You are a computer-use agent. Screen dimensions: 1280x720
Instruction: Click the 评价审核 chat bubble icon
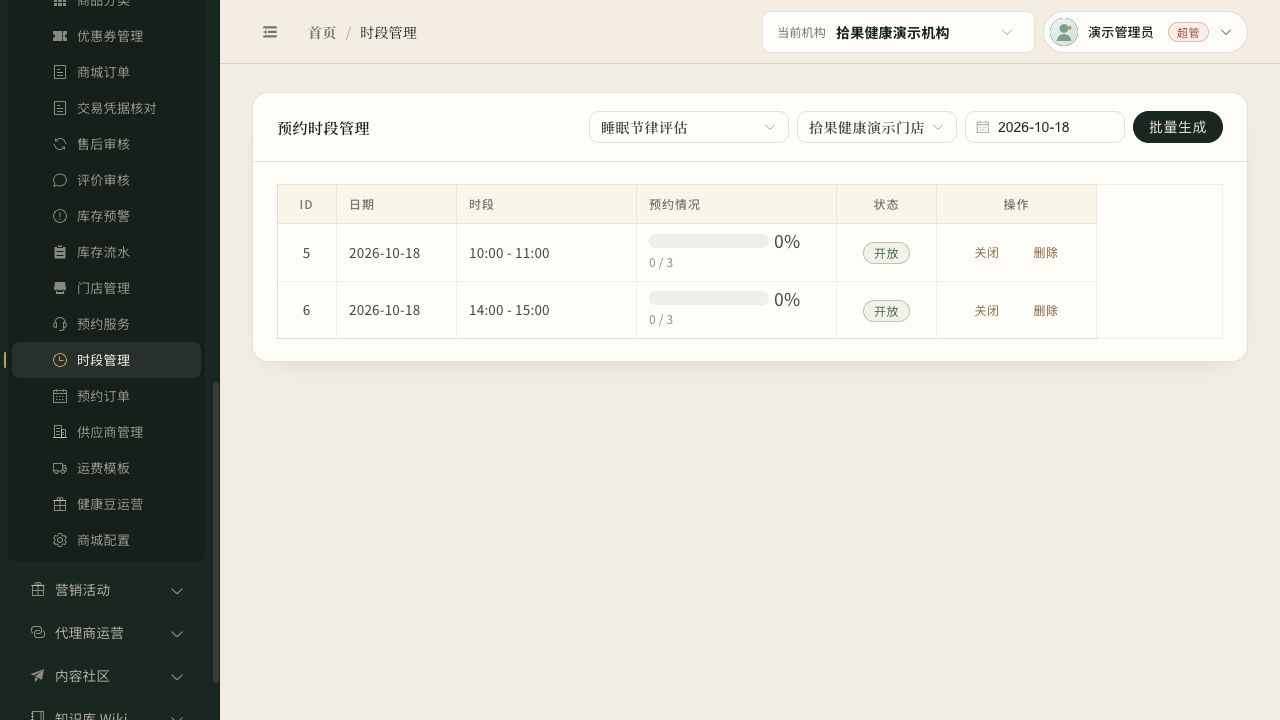click(x=60, y=180)
